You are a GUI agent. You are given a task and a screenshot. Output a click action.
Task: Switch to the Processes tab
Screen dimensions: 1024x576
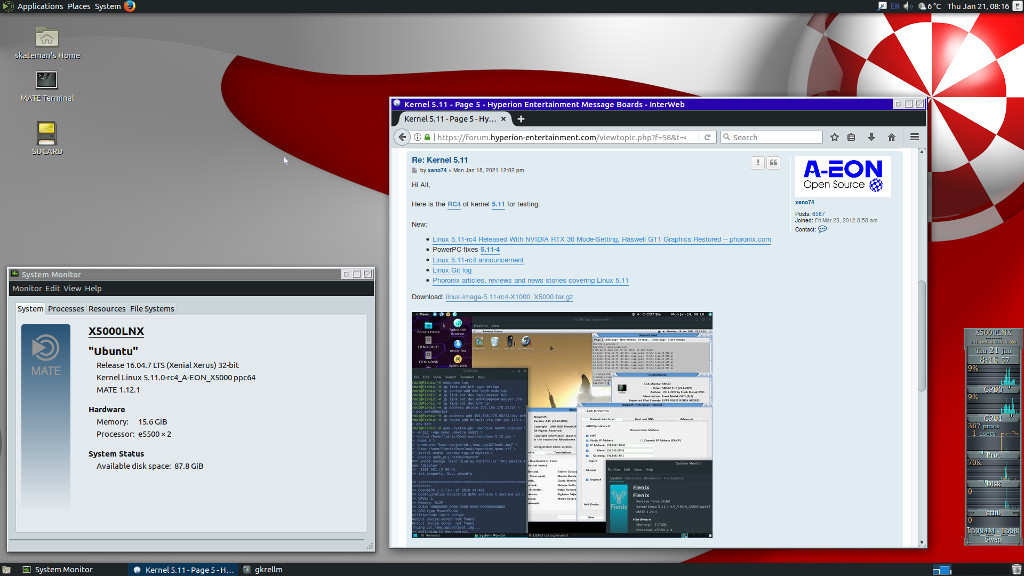[x=66, y=309]
